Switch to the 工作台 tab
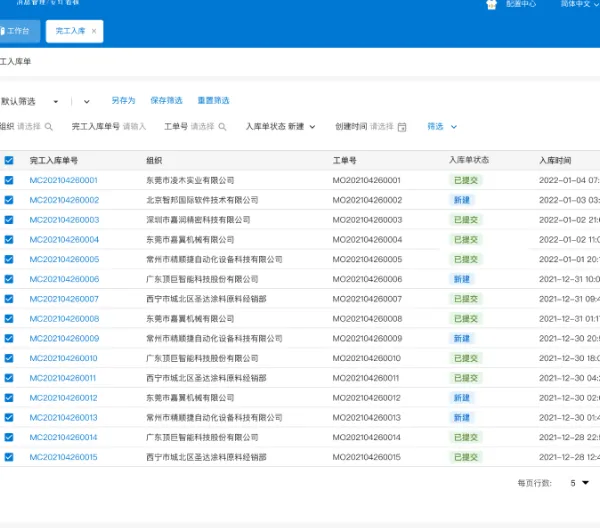 [x=18, y=31]
